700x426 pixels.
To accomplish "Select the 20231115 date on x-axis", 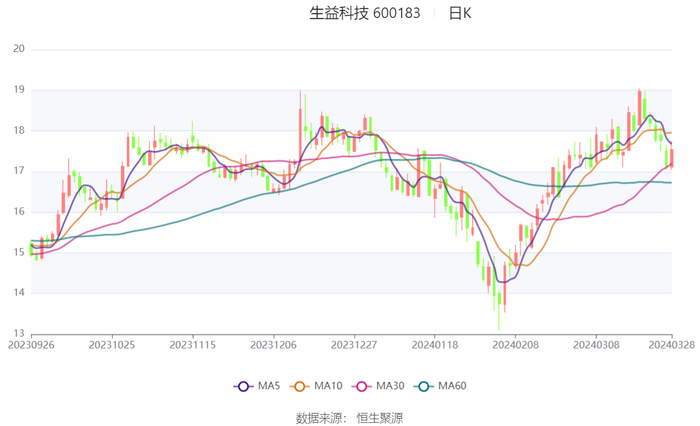I will point(192,345).
